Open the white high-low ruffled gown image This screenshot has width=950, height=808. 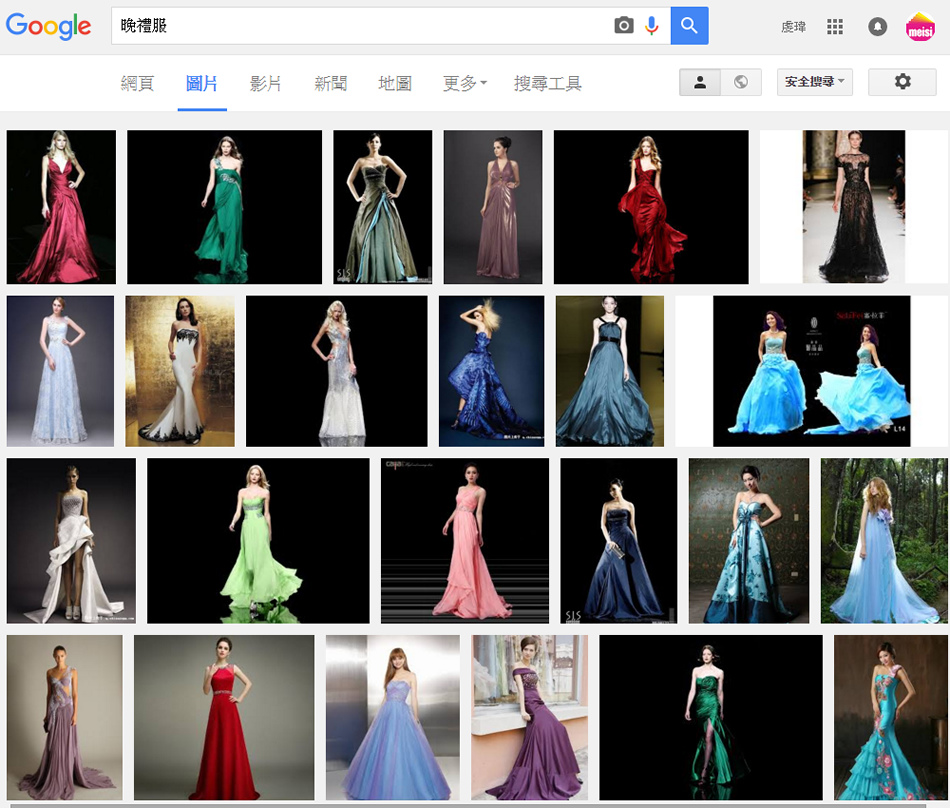pyautogui.click(x=71, y=540)
